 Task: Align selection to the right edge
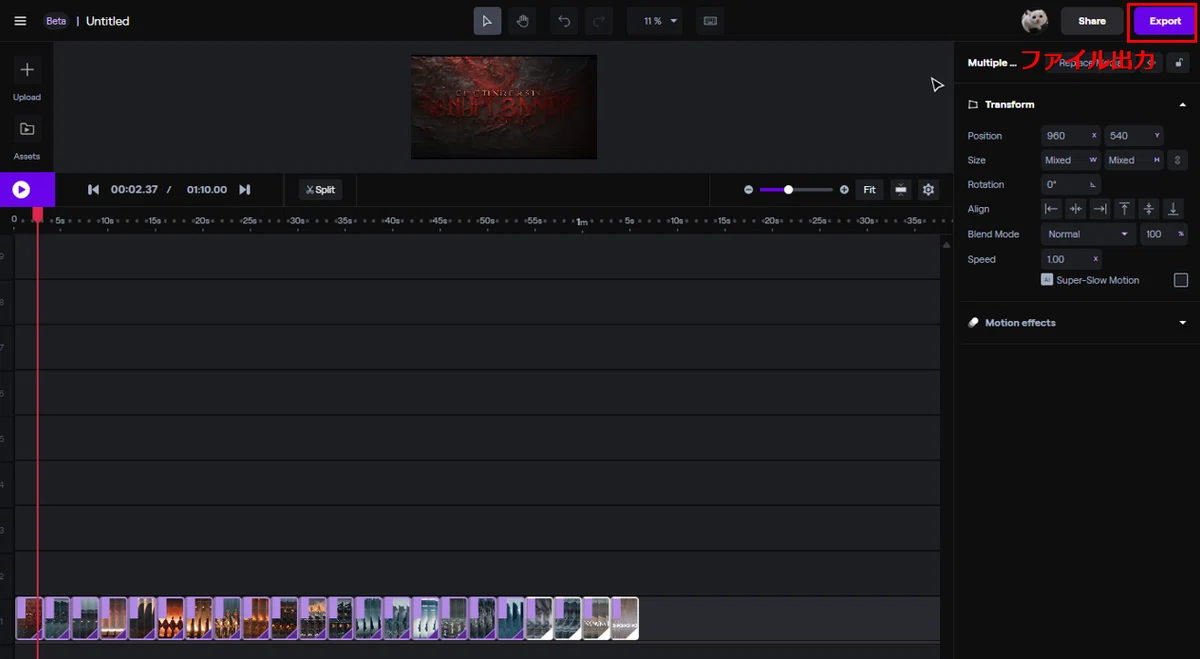[x=1100, y=209]
